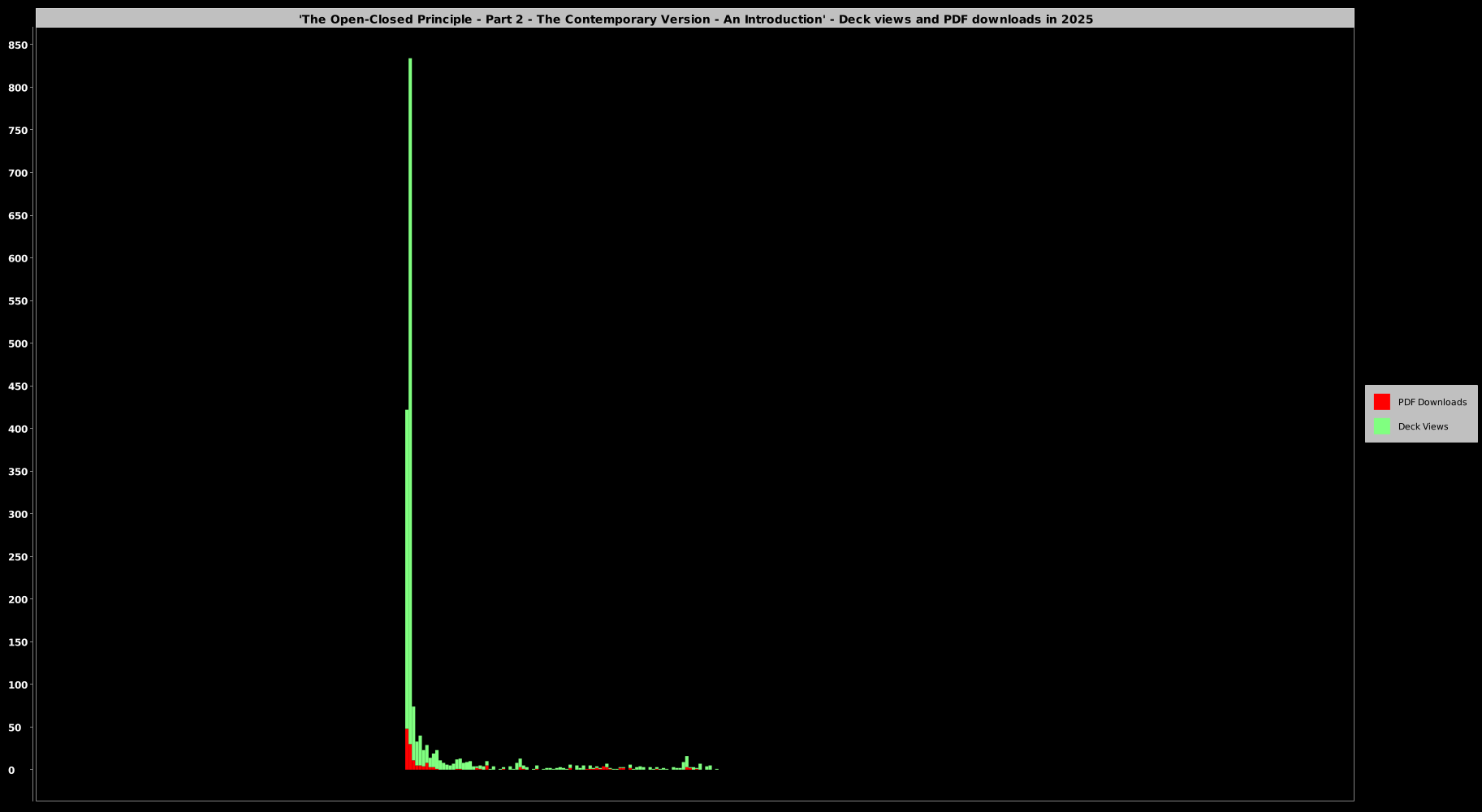
Task: Click the green Deck Views legend swatch
Action: (x=1381, y=426)
